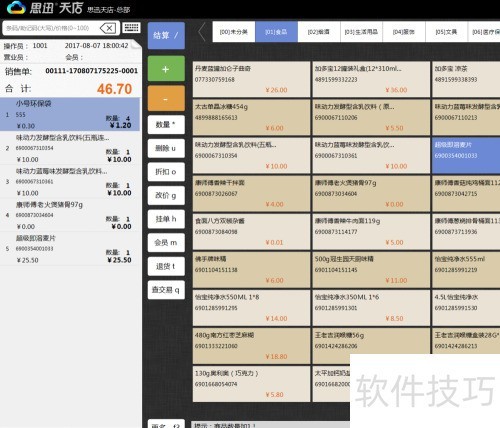Screen dimensions: 500x428
Task: Select cart row 2 barcode 6900067310354
Action: tap(70, 148)
